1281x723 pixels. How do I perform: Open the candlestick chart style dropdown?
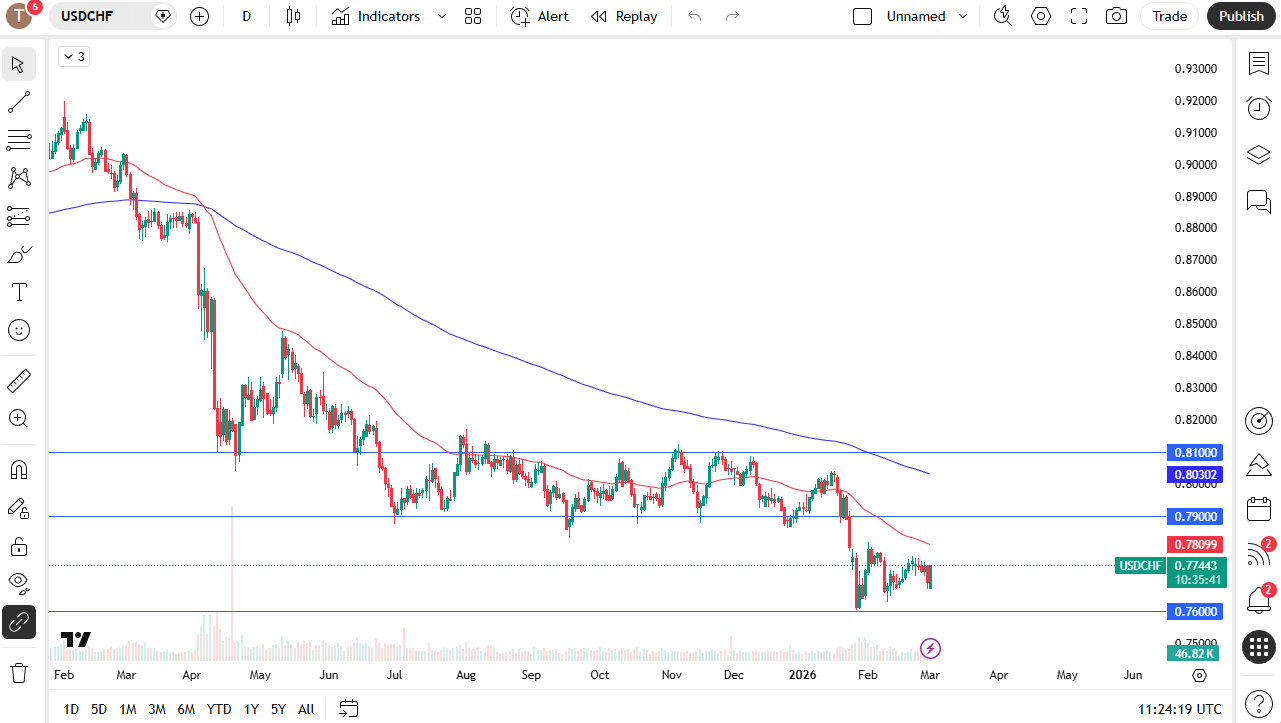click(293, 16)
